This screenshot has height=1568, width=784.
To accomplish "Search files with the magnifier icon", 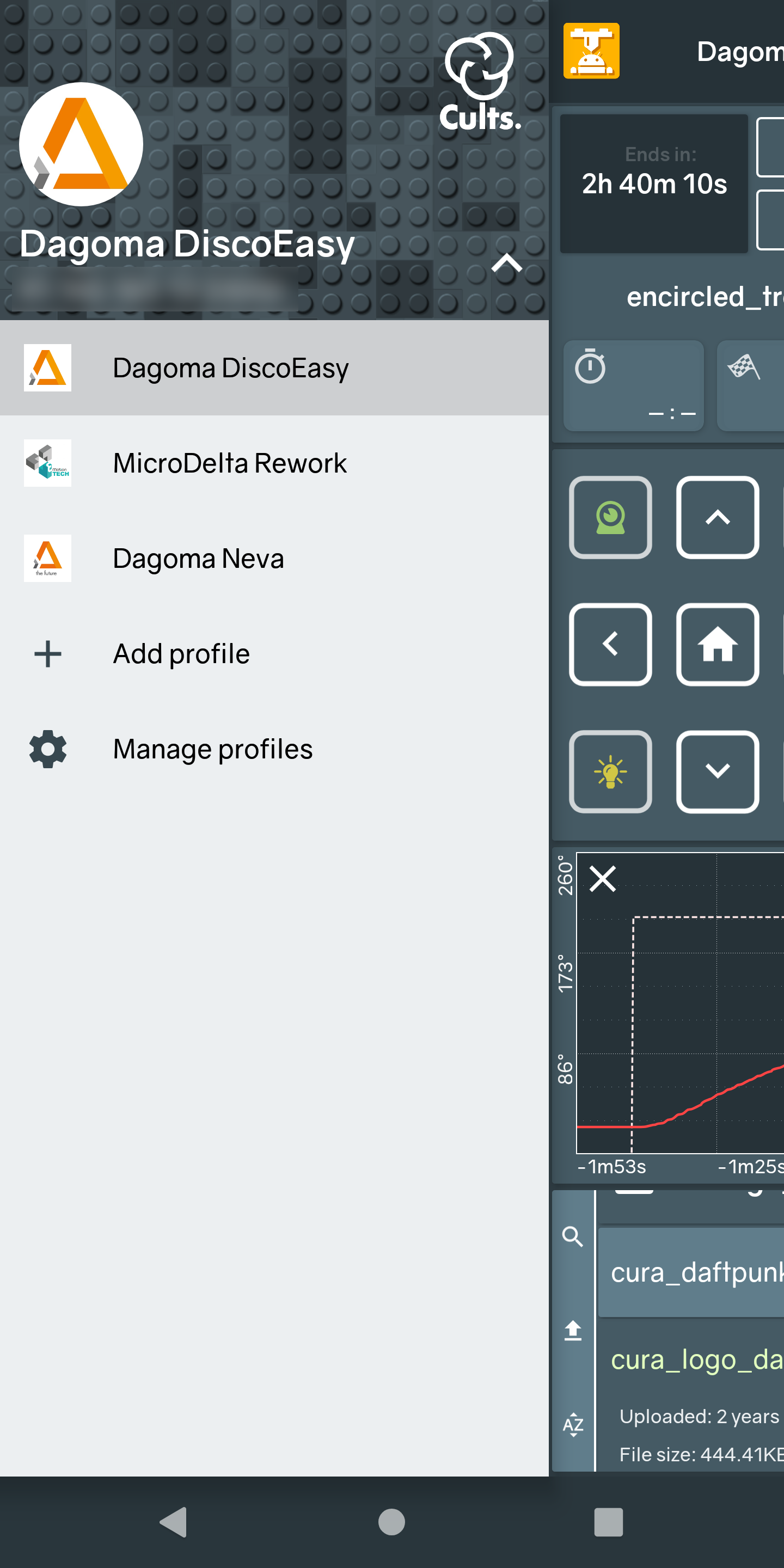I will click(572, 1236).
